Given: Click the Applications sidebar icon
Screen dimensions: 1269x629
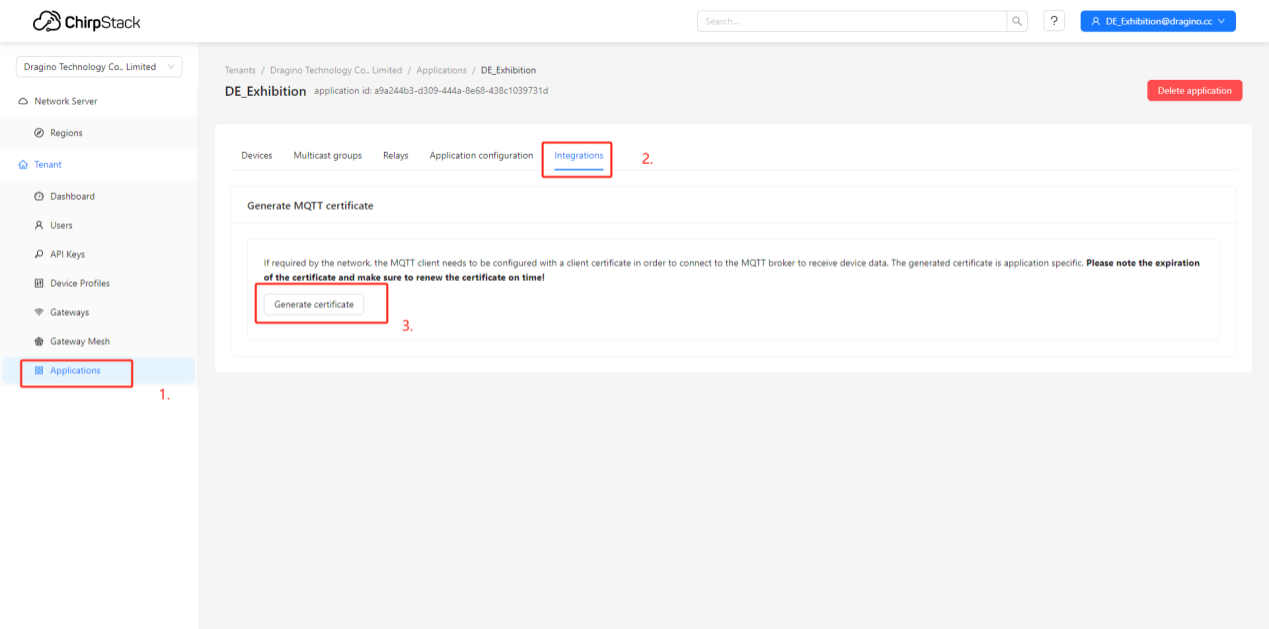Looking at the screenshot, I should (38, 369).
